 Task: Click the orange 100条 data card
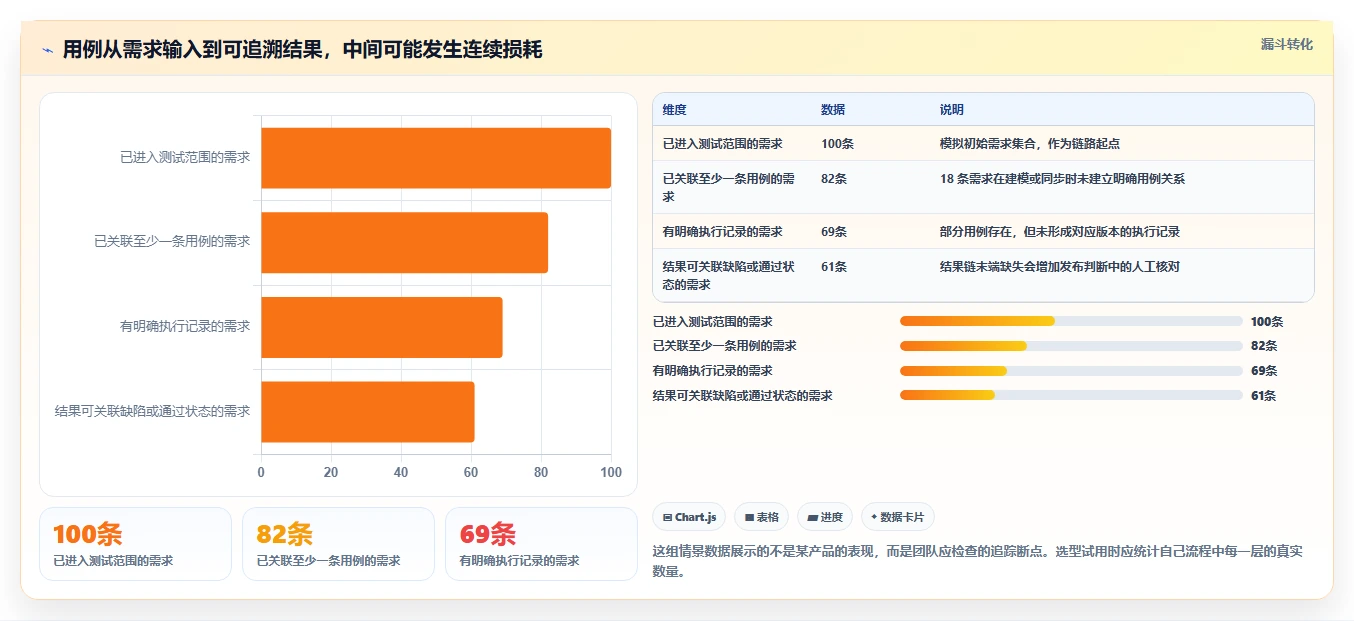(x=135, y=544)
